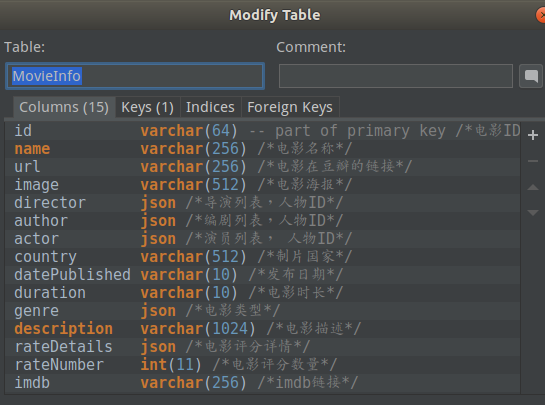Switch to the Columns (15) tab
Screen dimensions: 545x405
[64, 107]
